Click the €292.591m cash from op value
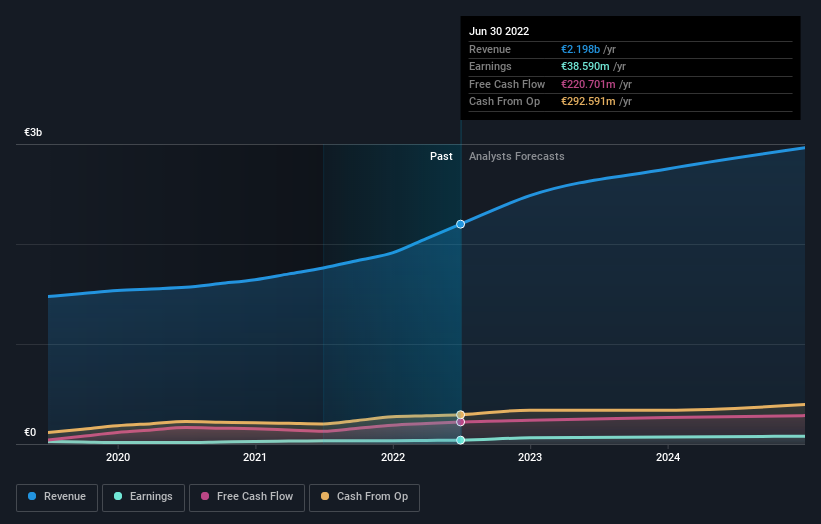Viewport: 821px width, 524px height. [589, 102]
